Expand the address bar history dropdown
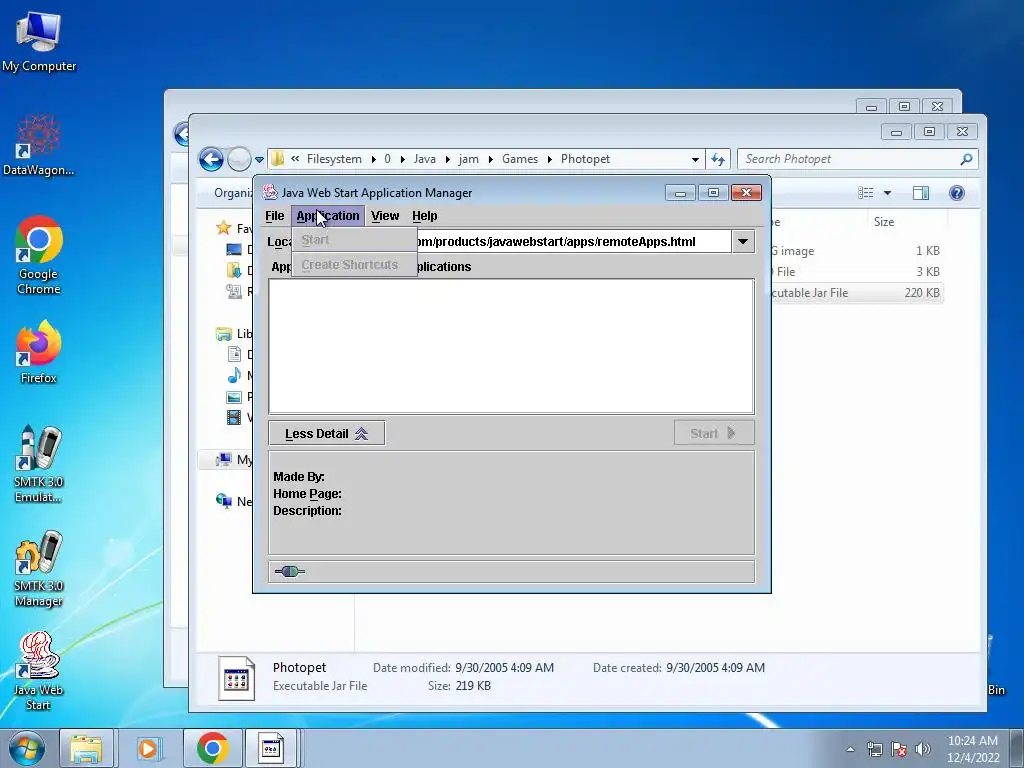Image resolution: width=1024 pixels, height=768 pixels. pyautogui.click(x=695, y=159)
